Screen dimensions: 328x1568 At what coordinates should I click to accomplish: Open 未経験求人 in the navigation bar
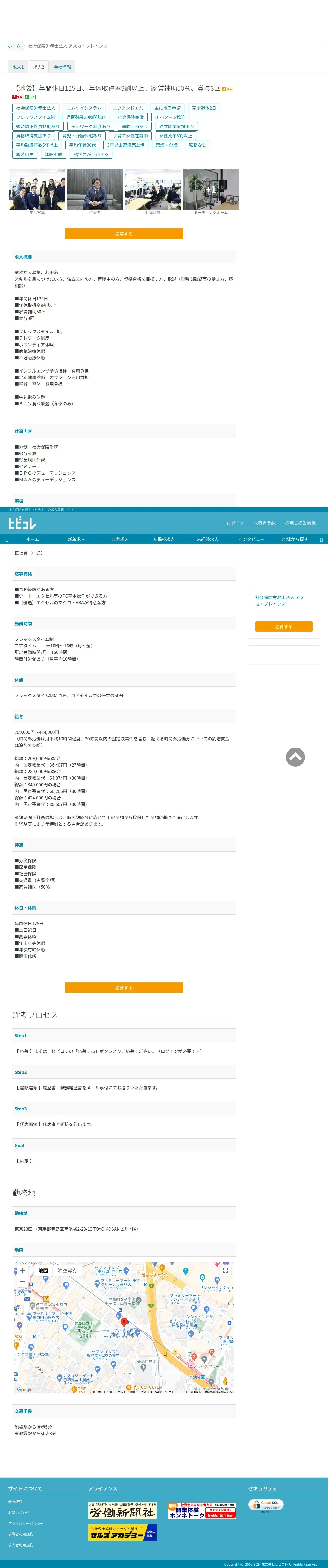click(207, 539)
